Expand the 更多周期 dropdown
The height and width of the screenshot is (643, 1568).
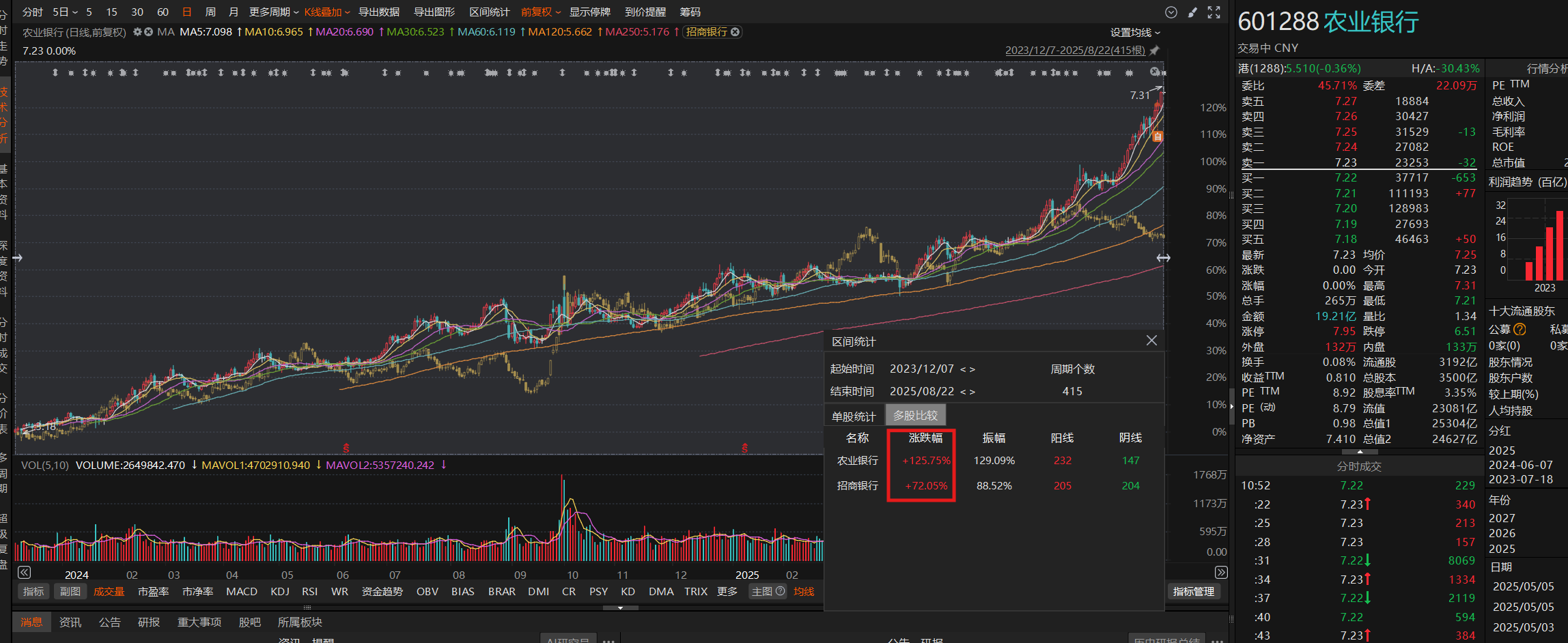[274, 12]
